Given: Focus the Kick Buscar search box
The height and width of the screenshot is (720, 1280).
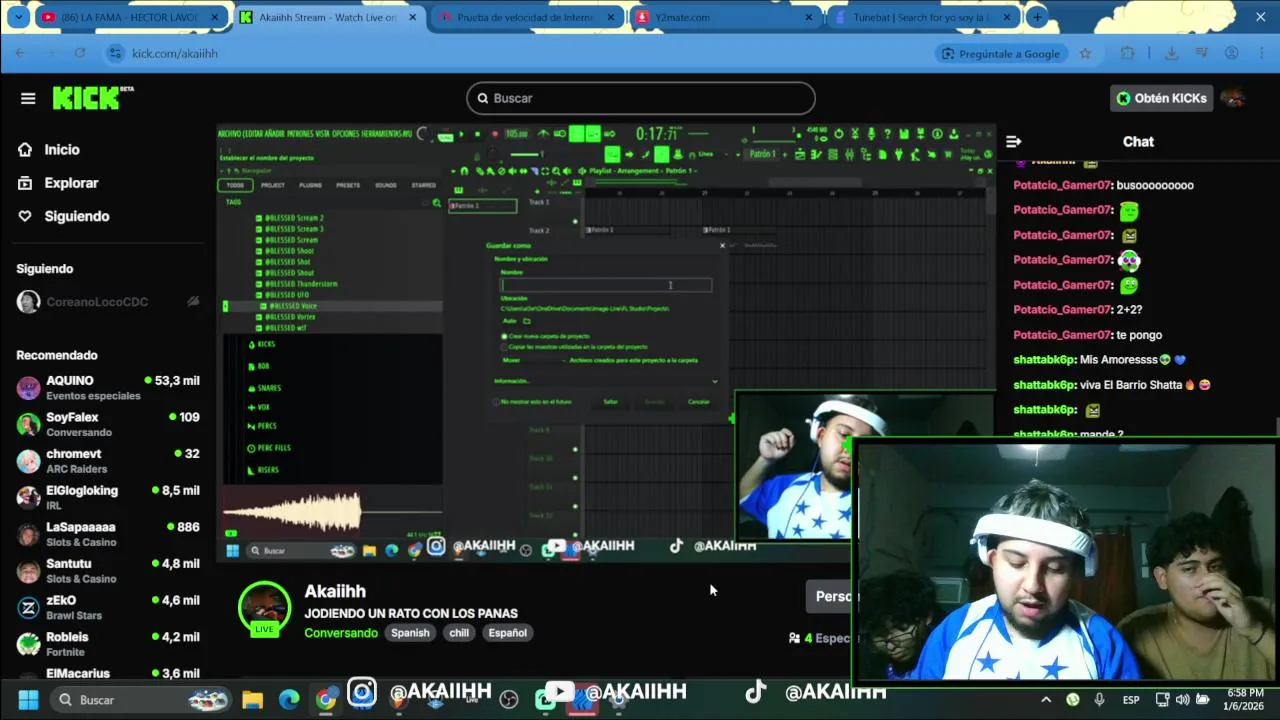Looking at the screenshot, I should (x=641, y=98).
